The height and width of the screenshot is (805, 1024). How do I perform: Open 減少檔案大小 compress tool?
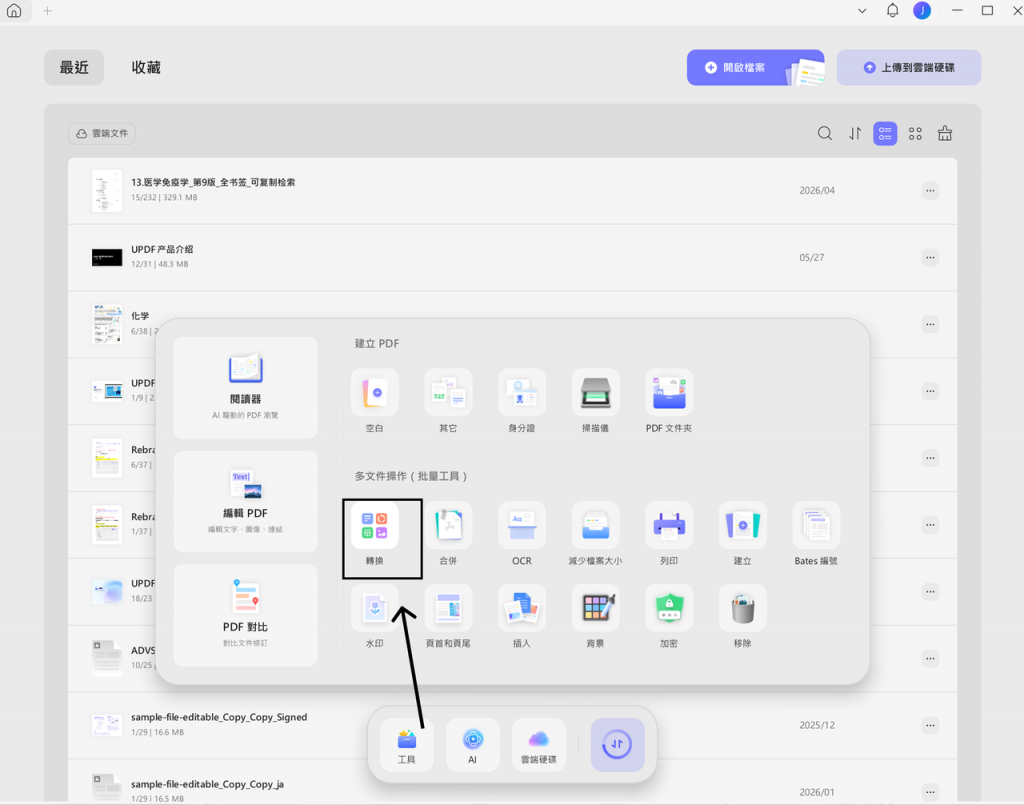click(596, 526)
